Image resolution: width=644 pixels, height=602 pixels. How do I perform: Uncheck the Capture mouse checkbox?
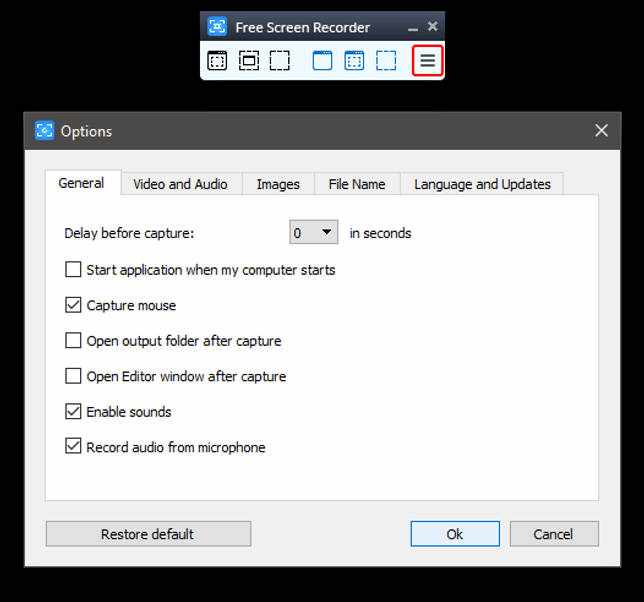[73, 305]
